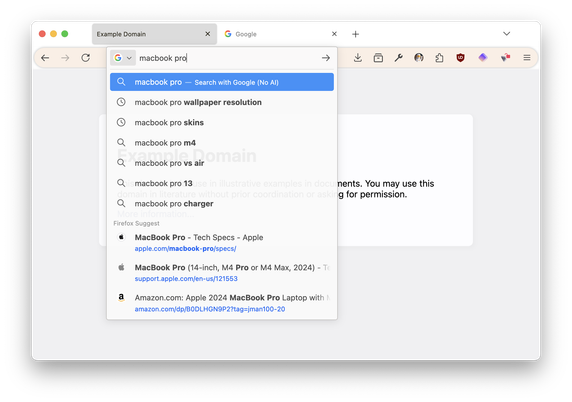The width and height of the screenshot is (572, 402).
Task: Go back with the back arrow
Action: pos(45,58)
